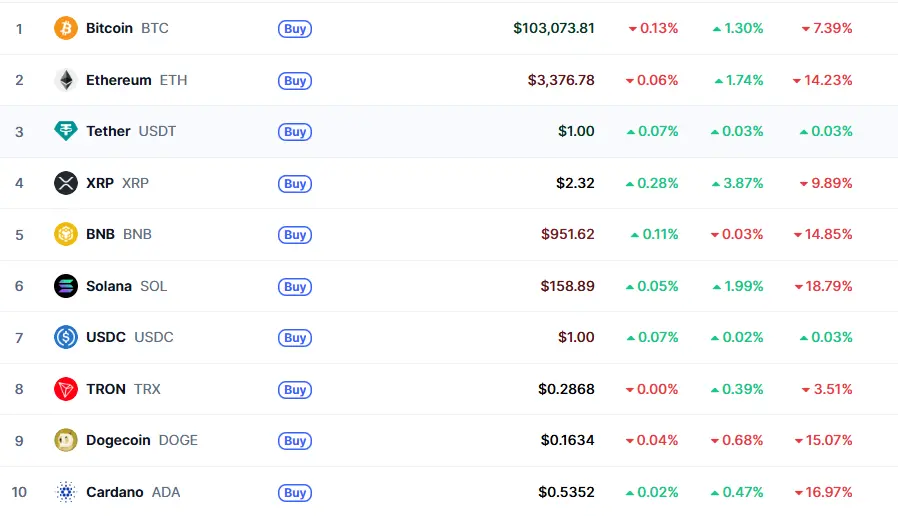Open the USDC coin name link
898x517 pixels.
(129, 337)
